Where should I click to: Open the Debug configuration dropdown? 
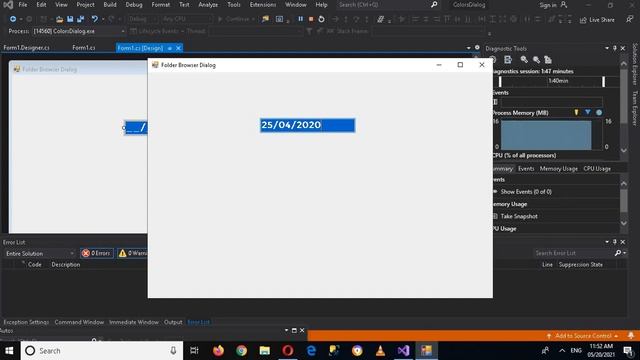142,19
